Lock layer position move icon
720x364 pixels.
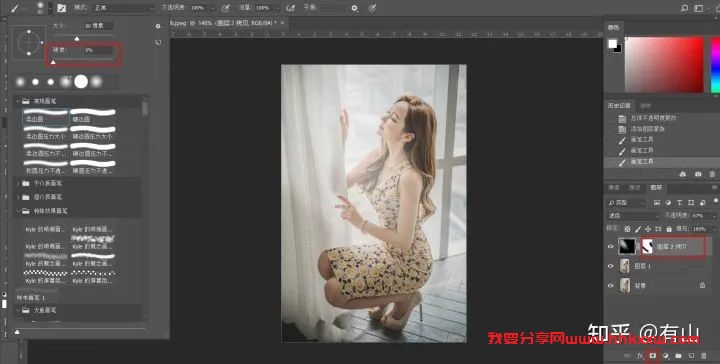(648, 229)
